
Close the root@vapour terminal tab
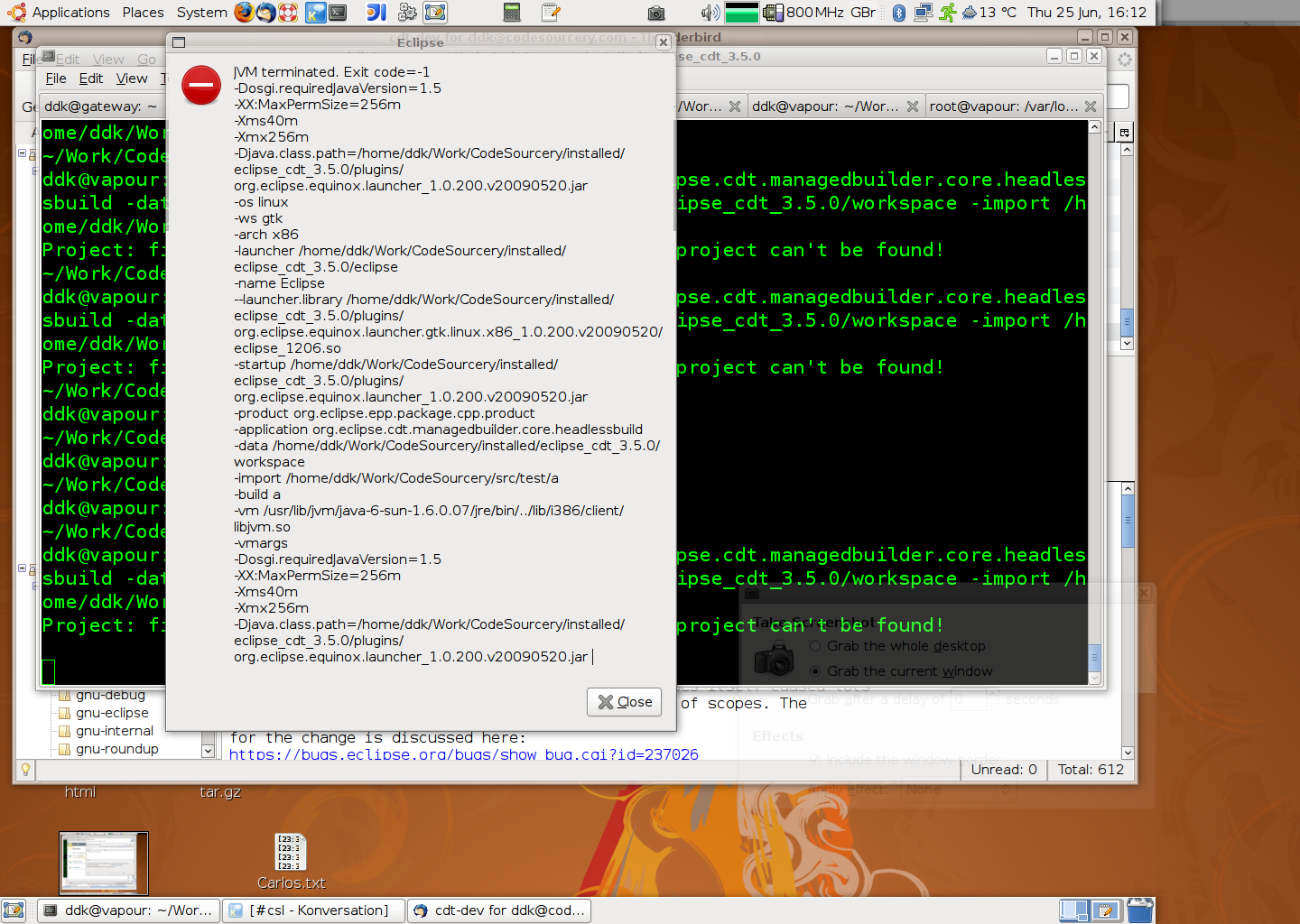pos(1091,106)
